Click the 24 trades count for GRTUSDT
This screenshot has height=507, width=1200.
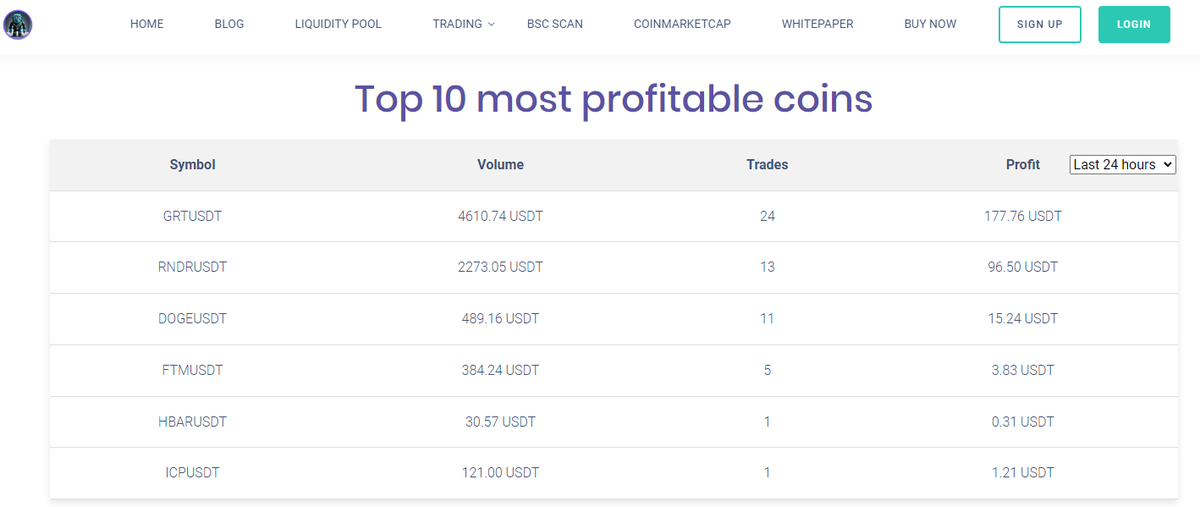coord(767,216)
